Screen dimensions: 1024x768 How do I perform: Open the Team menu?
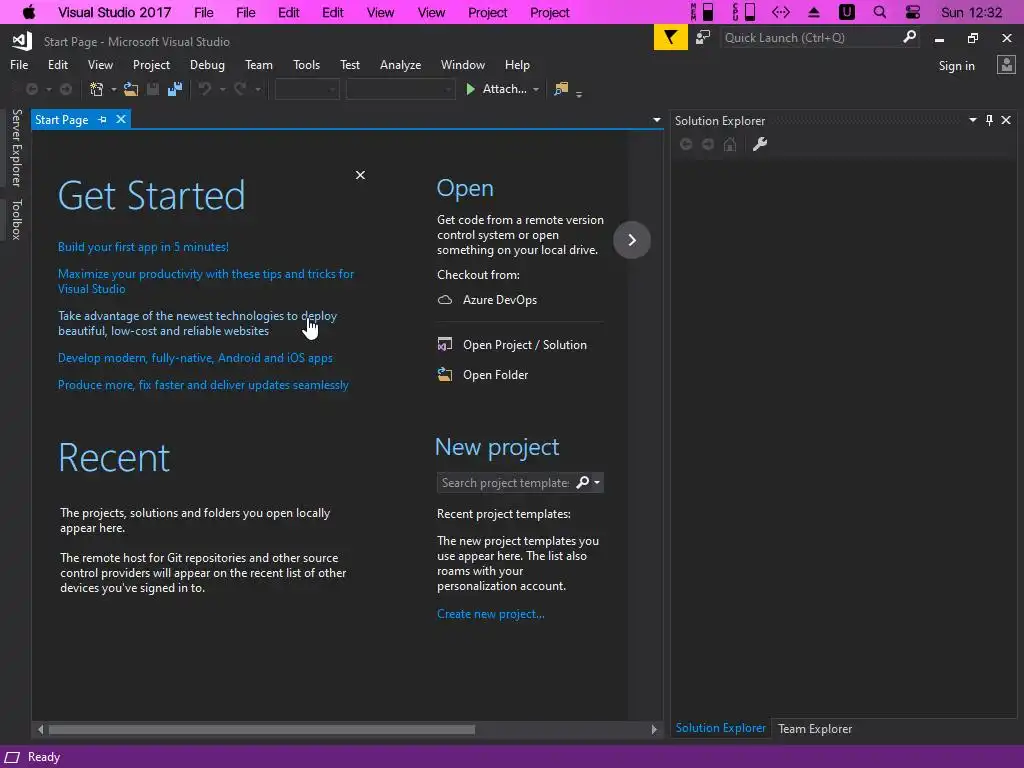pyautogui.click(x=259, y=65)
